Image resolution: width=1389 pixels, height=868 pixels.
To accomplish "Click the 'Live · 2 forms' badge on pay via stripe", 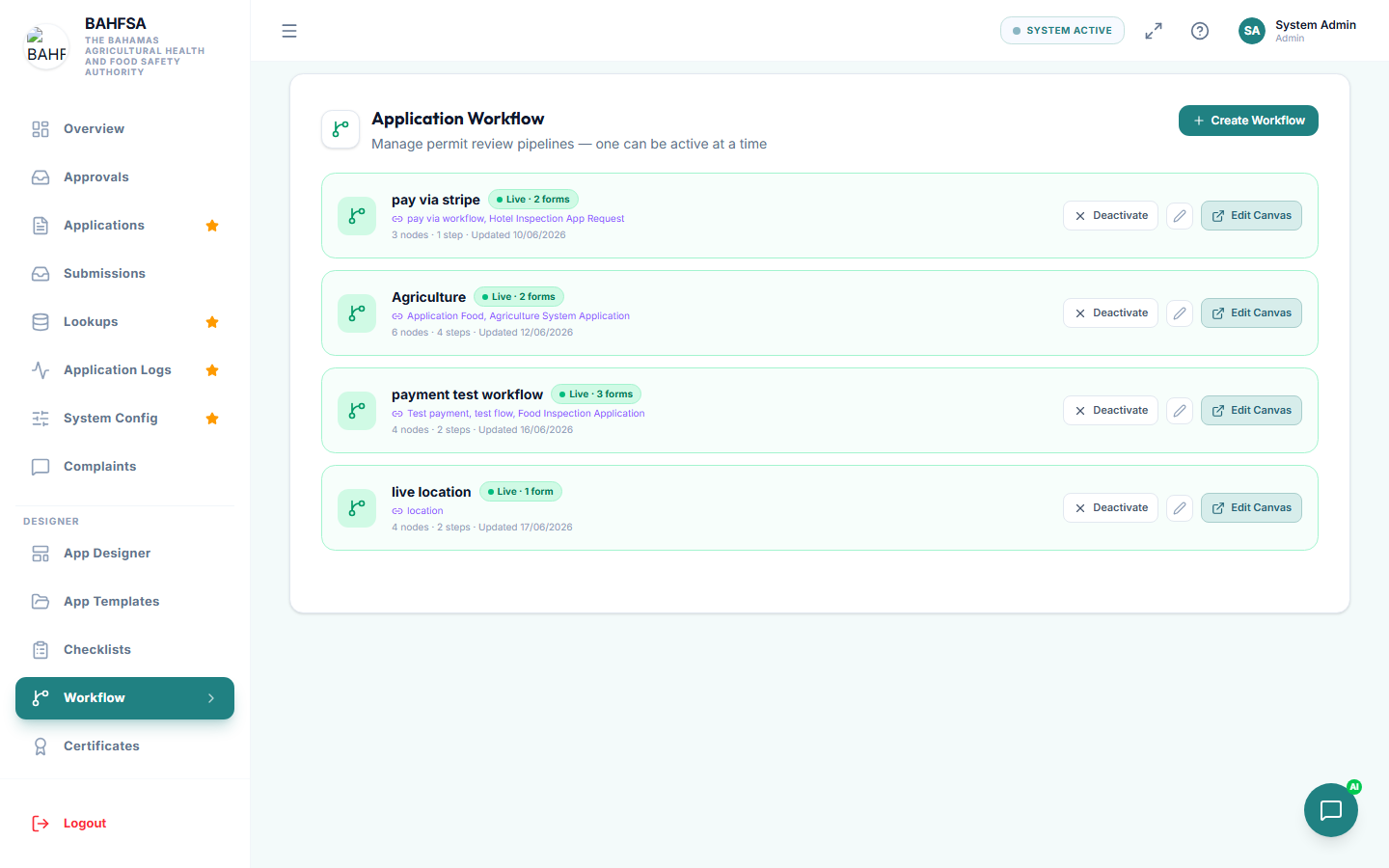I will (533, 200).
